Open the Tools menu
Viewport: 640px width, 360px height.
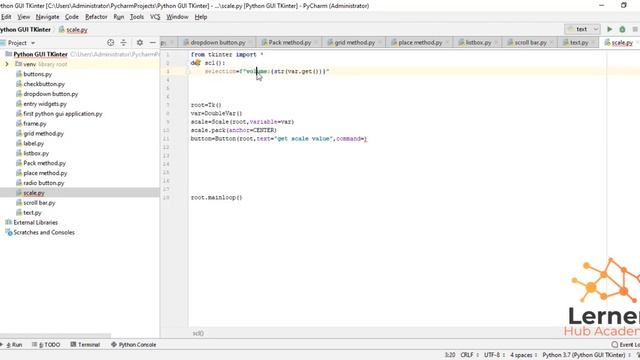pos(137,17)
